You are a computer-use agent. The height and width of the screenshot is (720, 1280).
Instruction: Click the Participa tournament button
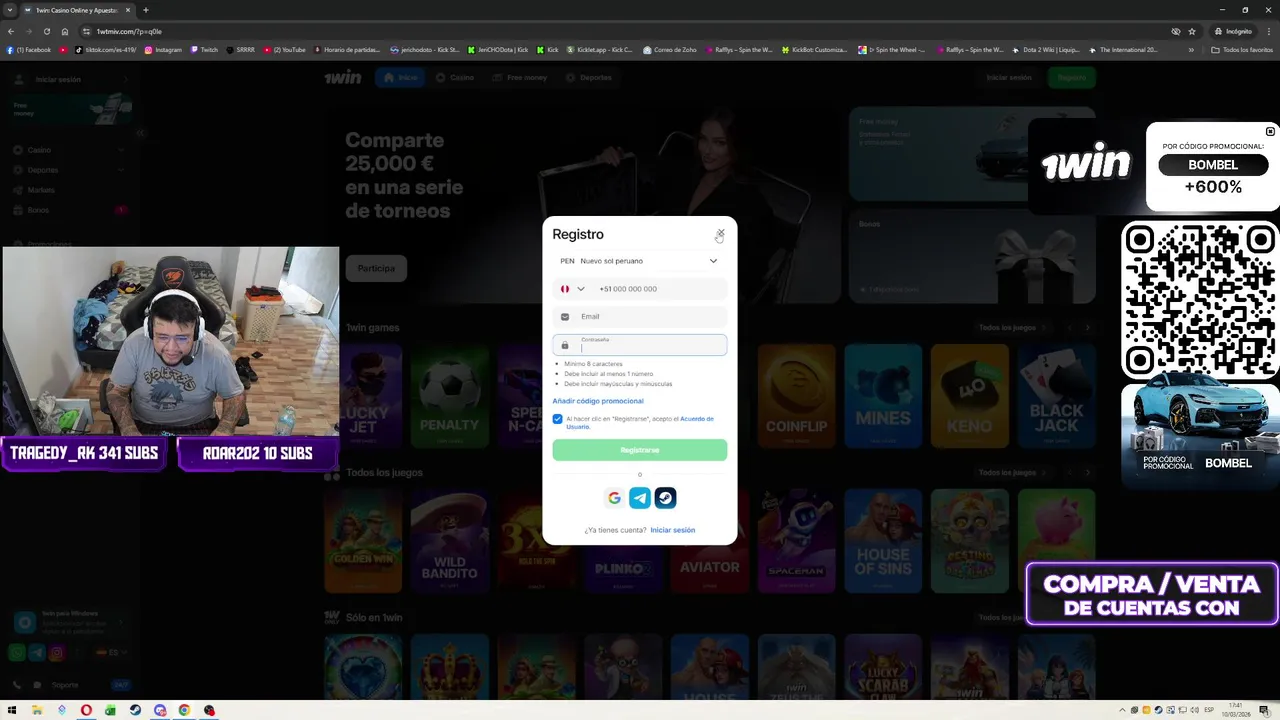click(376, 268)
